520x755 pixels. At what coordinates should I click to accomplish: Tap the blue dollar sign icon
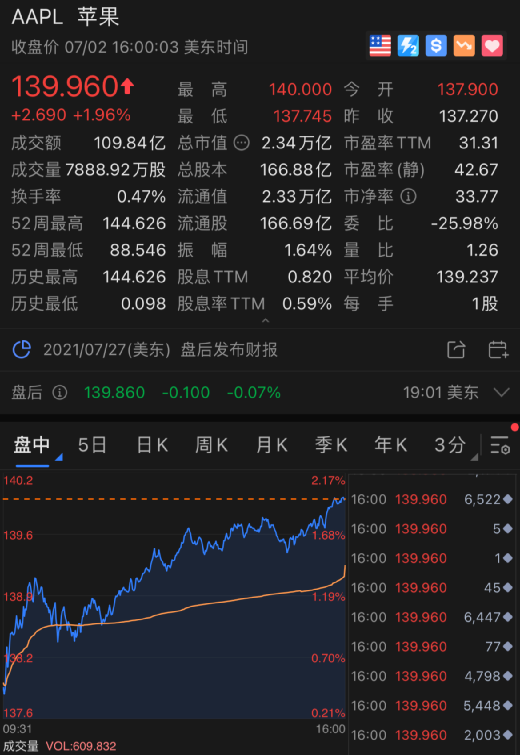click(436, 46)
